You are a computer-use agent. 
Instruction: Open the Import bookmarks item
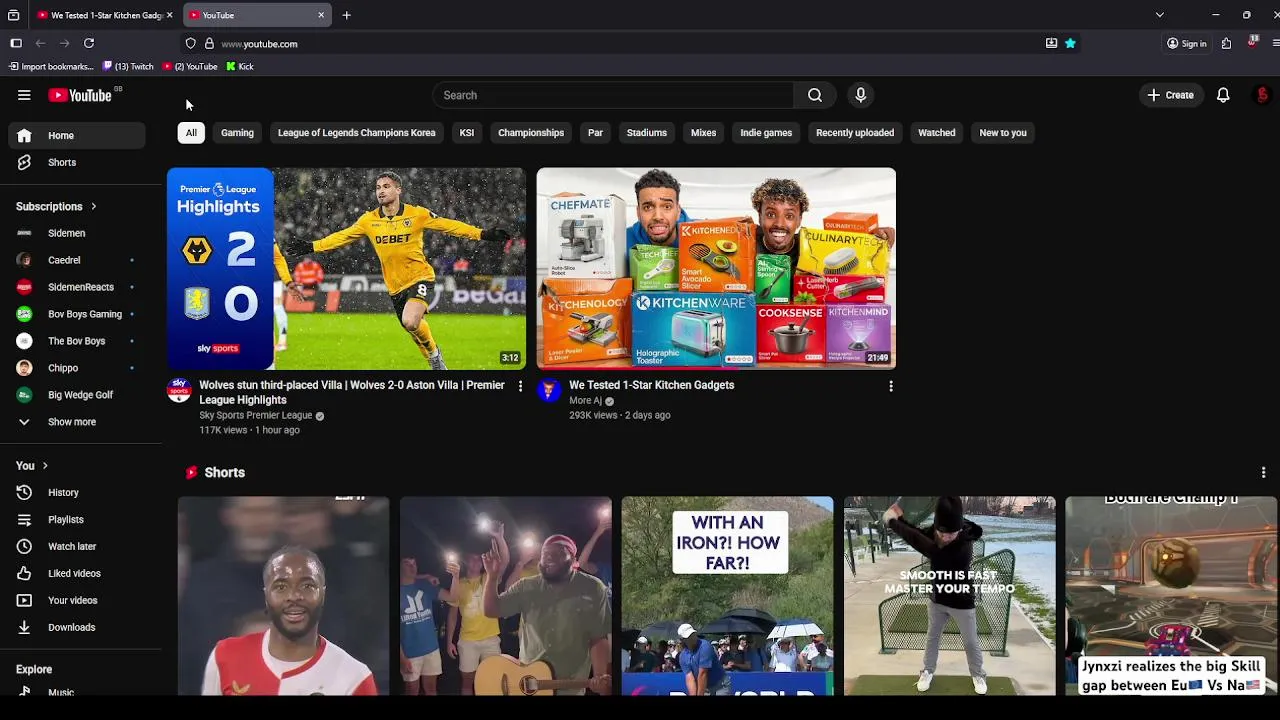(50, 66)
